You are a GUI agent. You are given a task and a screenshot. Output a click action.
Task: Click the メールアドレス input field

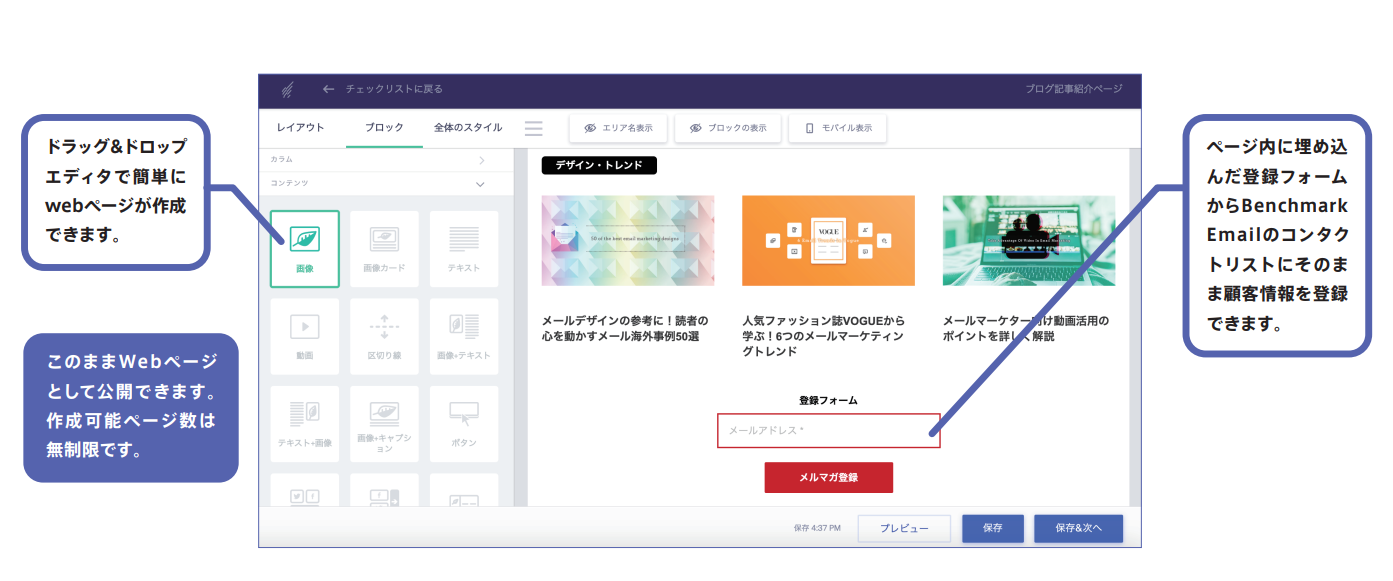pos(829,430)
